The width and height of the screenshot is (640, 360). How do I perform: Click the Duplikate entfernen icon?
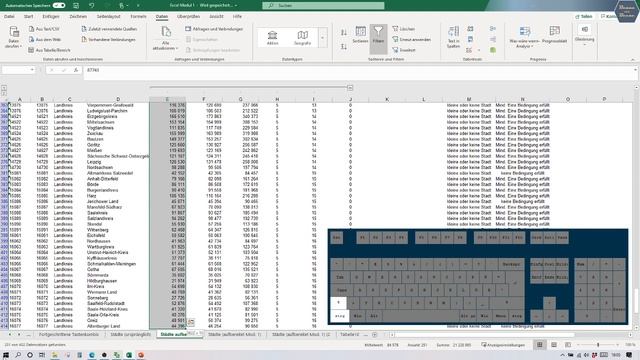click(470, 40)
